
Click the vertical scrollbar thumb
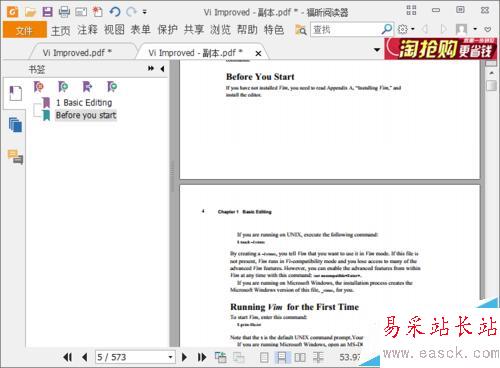[491, 85]
